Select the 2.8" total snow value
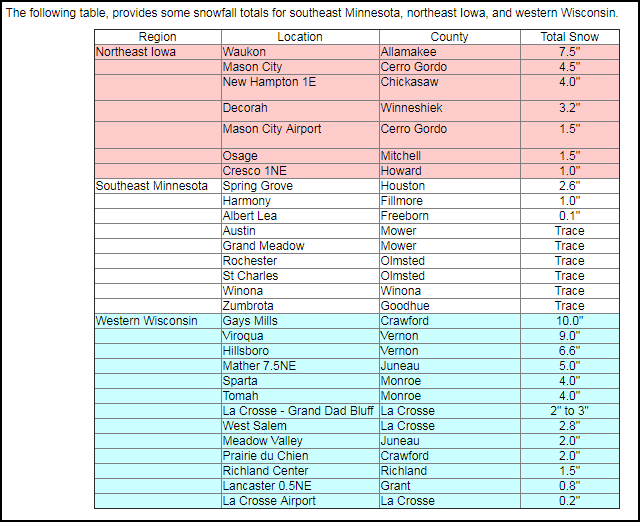Image resolution: width=640 pixels, height=522 pixels. click(570, 426)
